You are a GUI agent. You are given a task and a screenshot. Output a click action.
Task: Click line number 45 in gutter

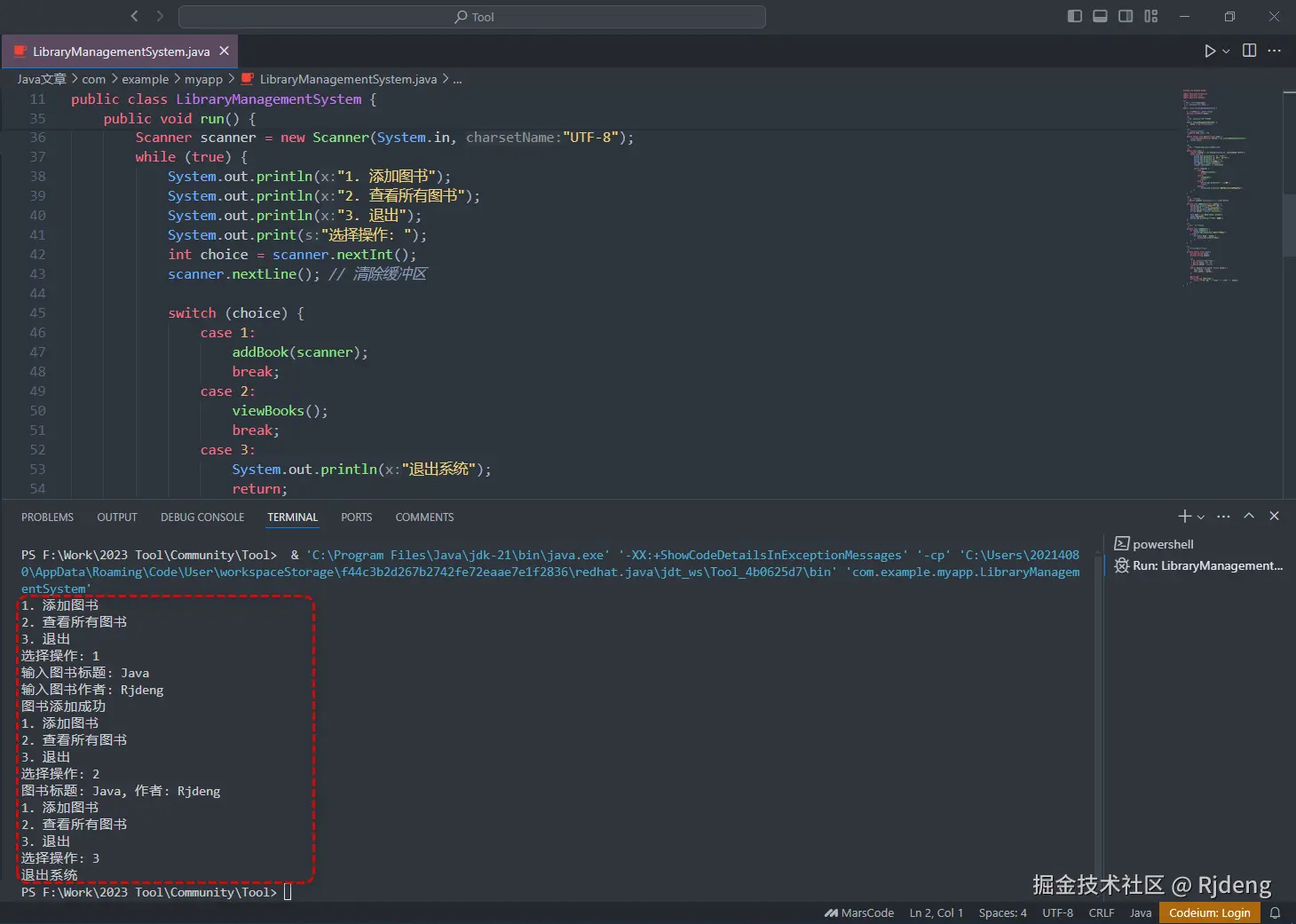(37, 313)
